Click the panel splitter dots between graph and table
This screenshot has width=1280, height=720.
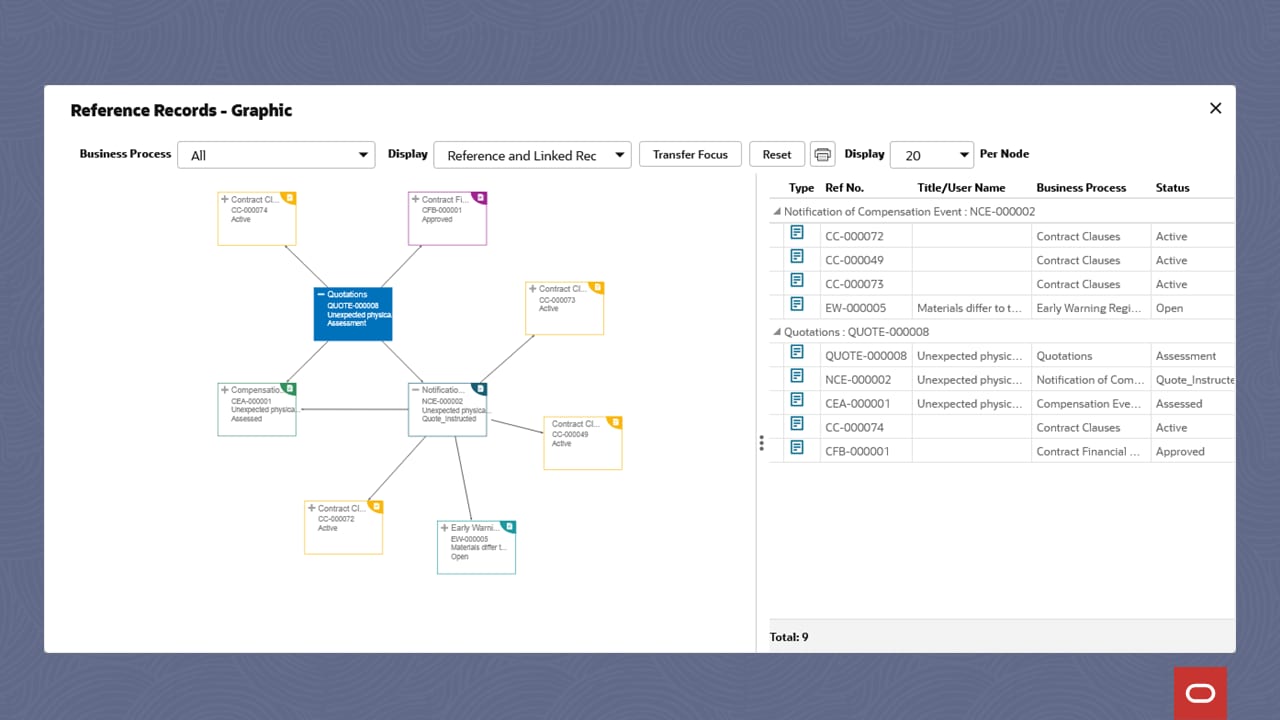point(761,443)
